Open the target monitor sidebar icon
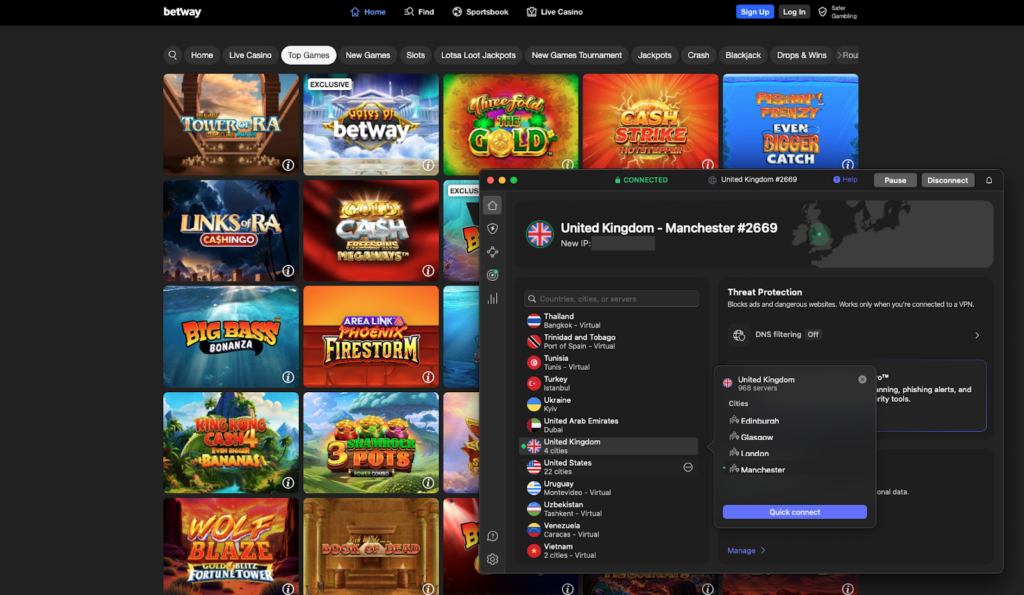Viewport: 1024px width, 595px height. click(x=492, y=275)
